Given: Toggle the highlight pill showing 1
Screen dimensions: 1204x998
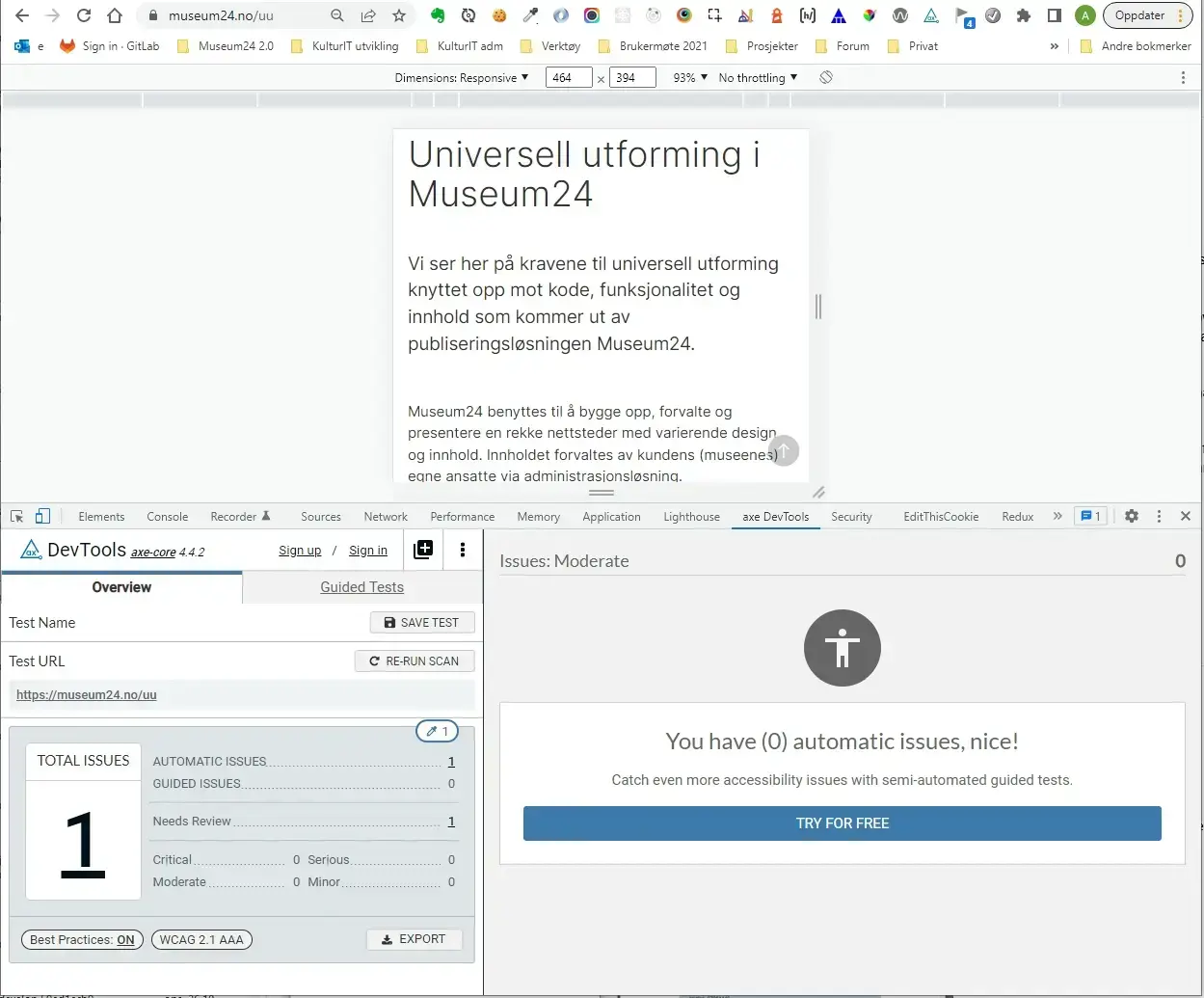Looking at the screenshot, I should coord(437,731).
